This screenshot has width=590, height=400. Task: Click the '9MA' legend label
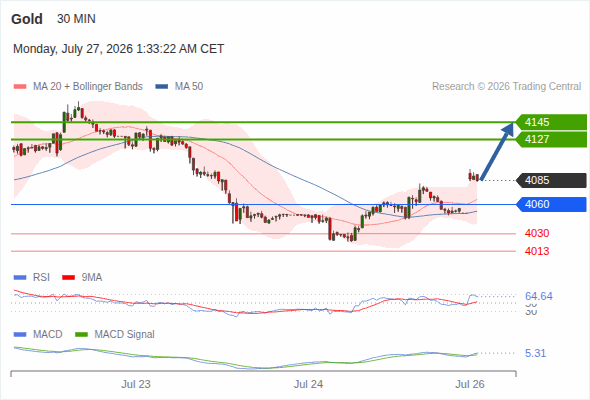click(92, 278)
